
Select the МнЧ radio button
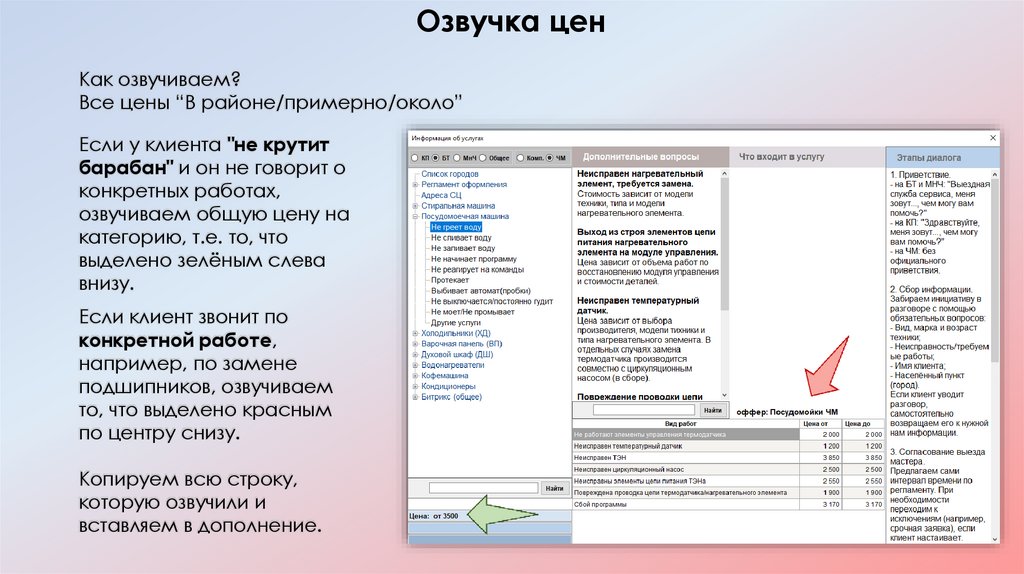click(456, 158)
